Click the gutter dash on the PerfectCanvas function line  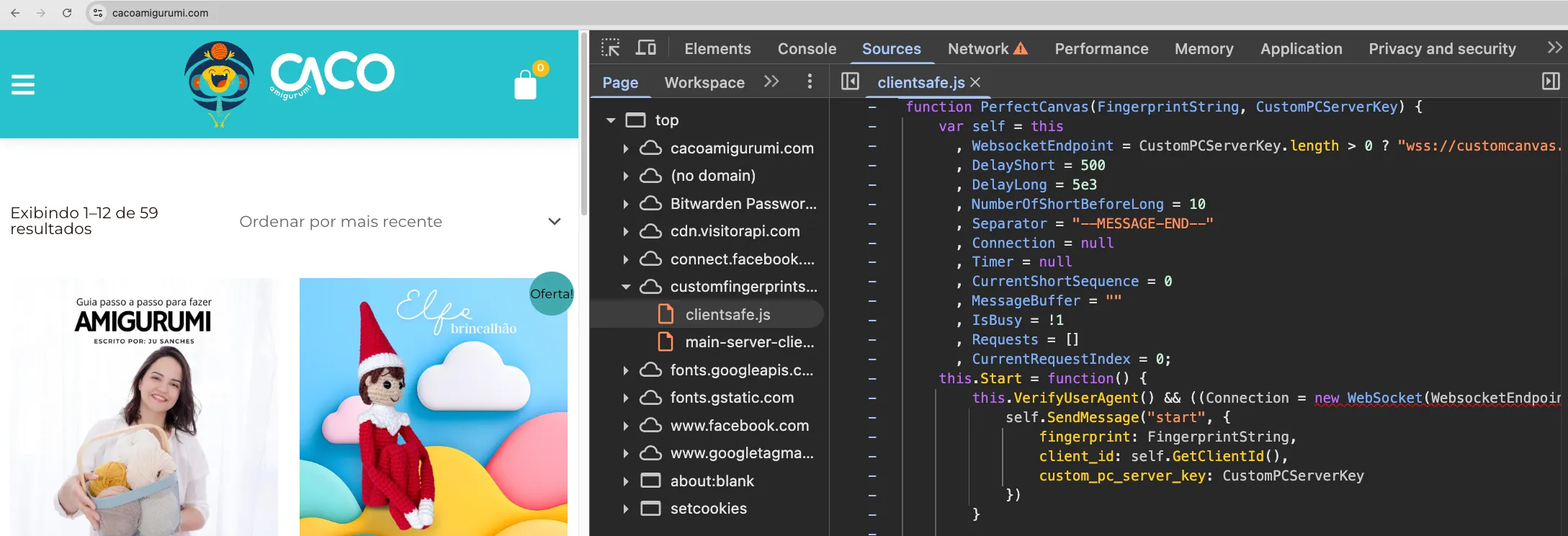[872, 107]
